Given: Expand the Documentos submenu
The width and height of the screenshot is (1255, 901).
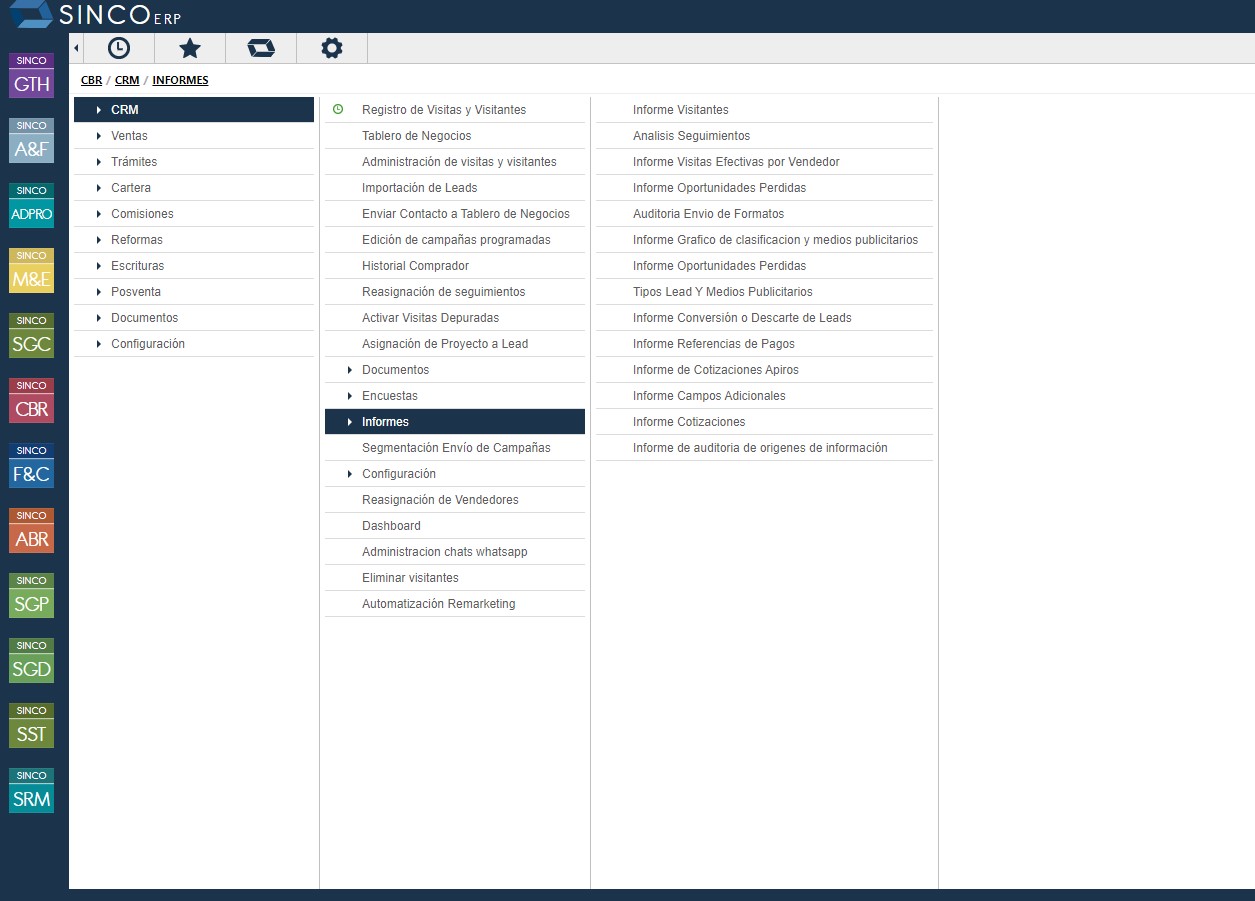Looking at the screenshot, I should coord(395,369).
